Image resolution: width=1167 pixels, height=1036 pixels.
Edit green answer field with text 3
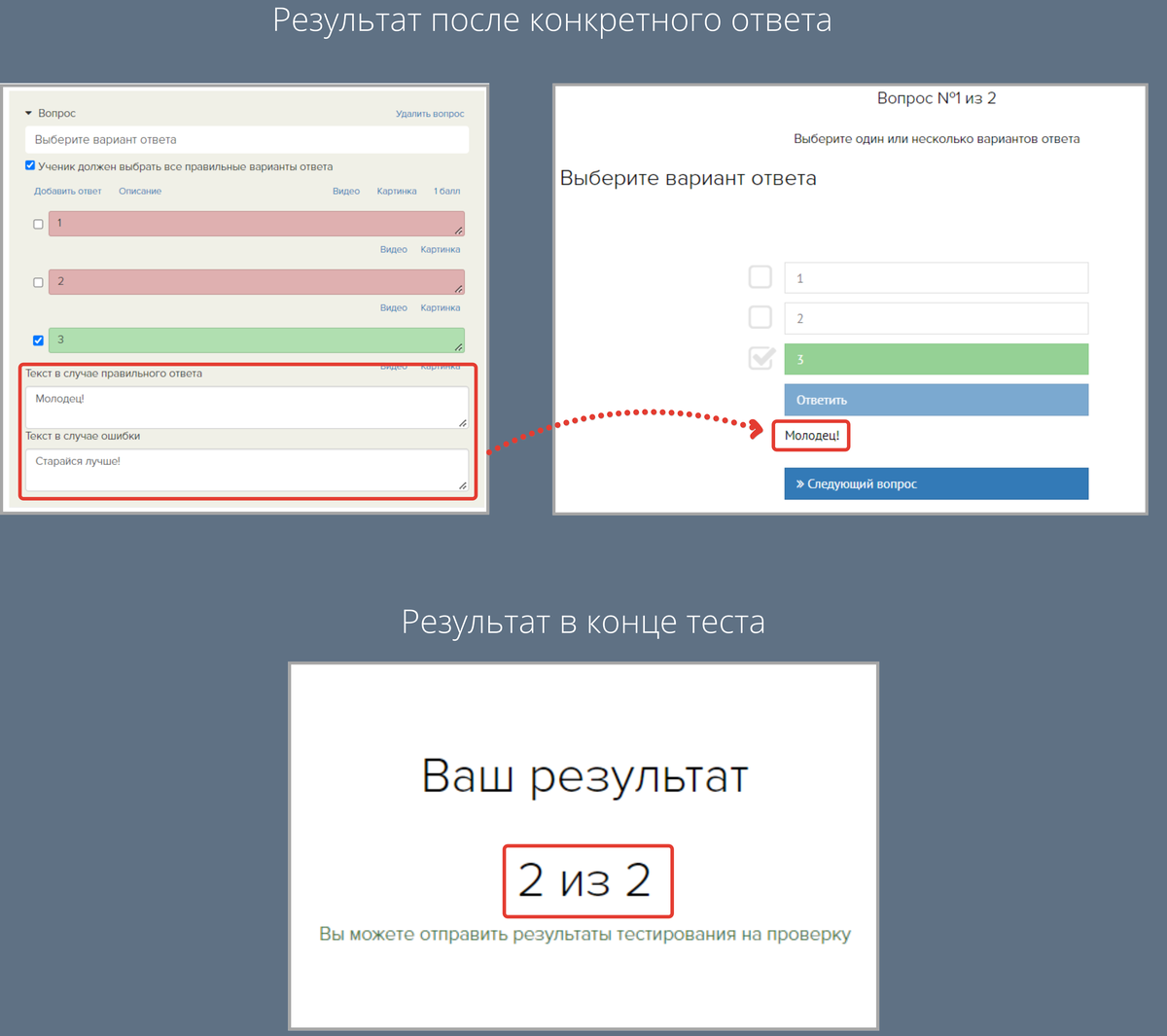[257, 340]
